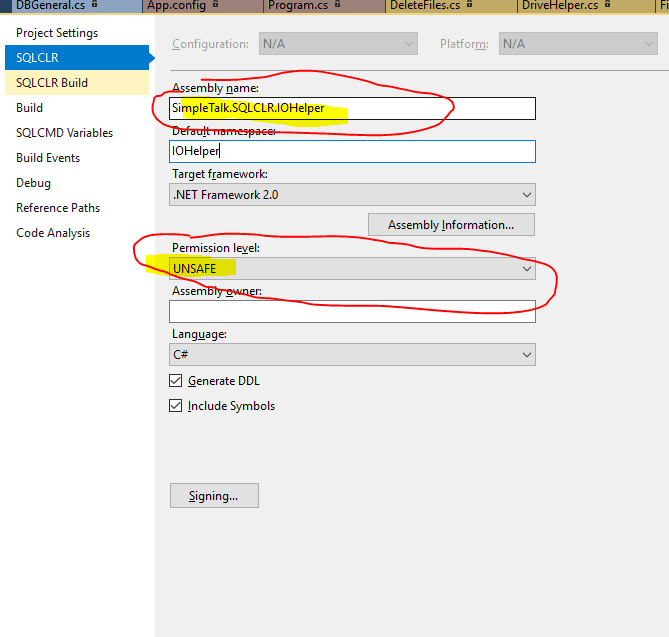Image resolution: width=669 pixels, height=637 pixels.
Task: Open the Build Events page
Action: pos(77,158)
